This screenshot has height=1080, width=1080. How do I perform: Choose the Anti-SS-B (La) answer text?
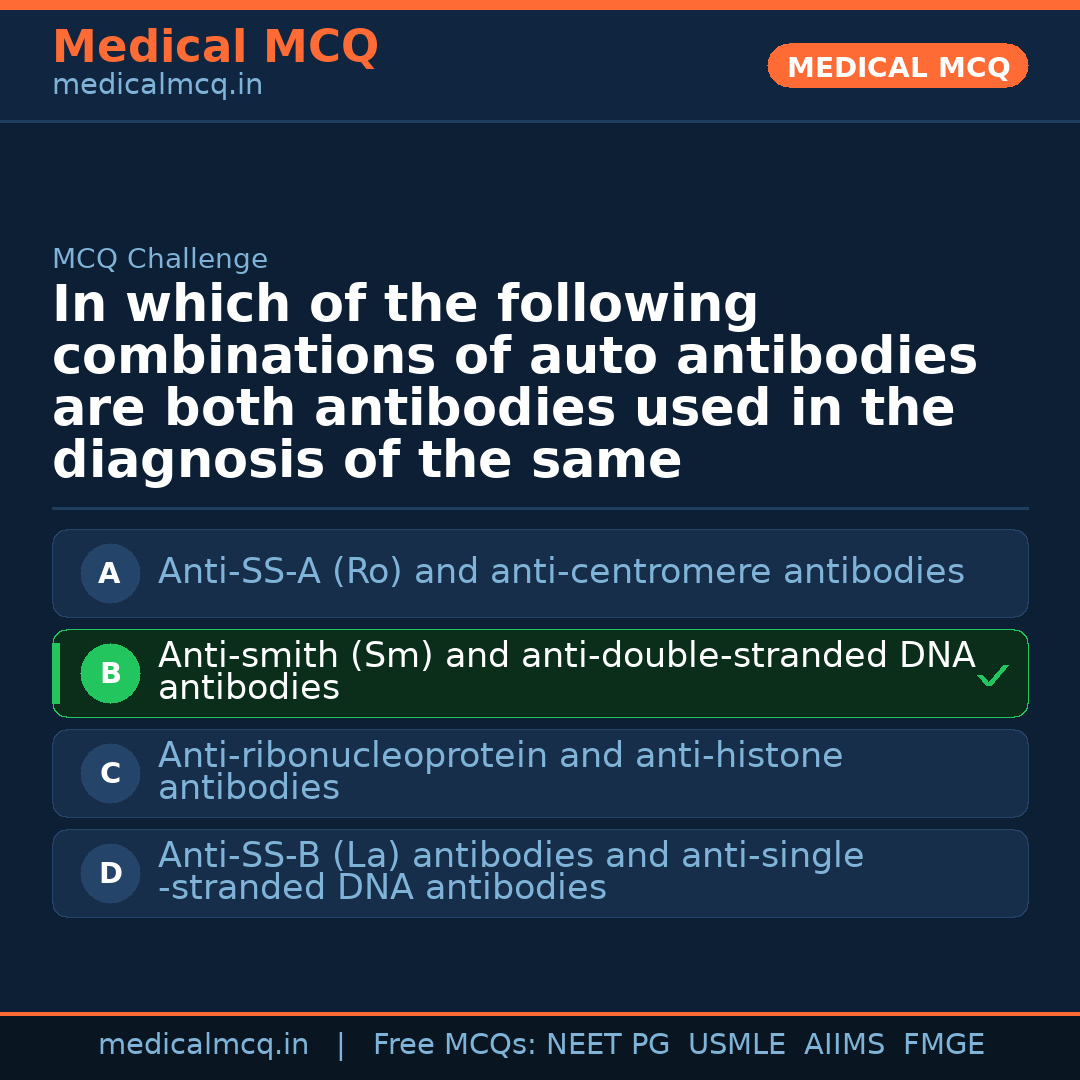point(510,871)
